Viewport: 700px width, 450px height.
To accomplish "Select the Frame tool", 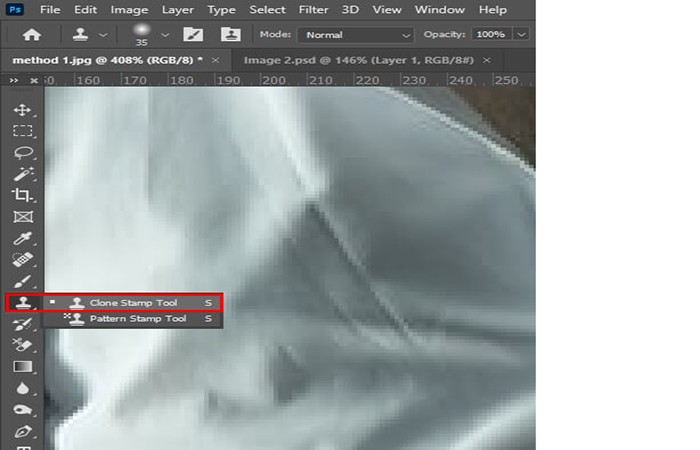I will 22,217.
